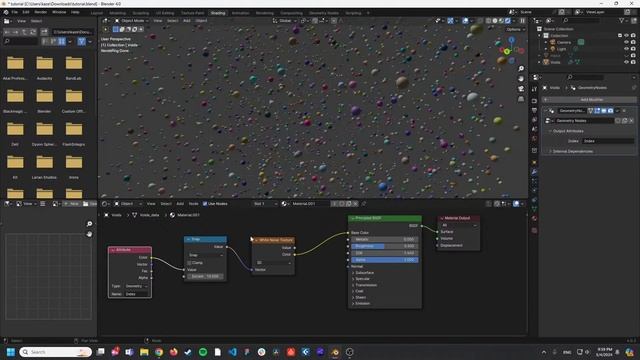
Task: Open the viewport Options dropdown
Action: point(516,29)
